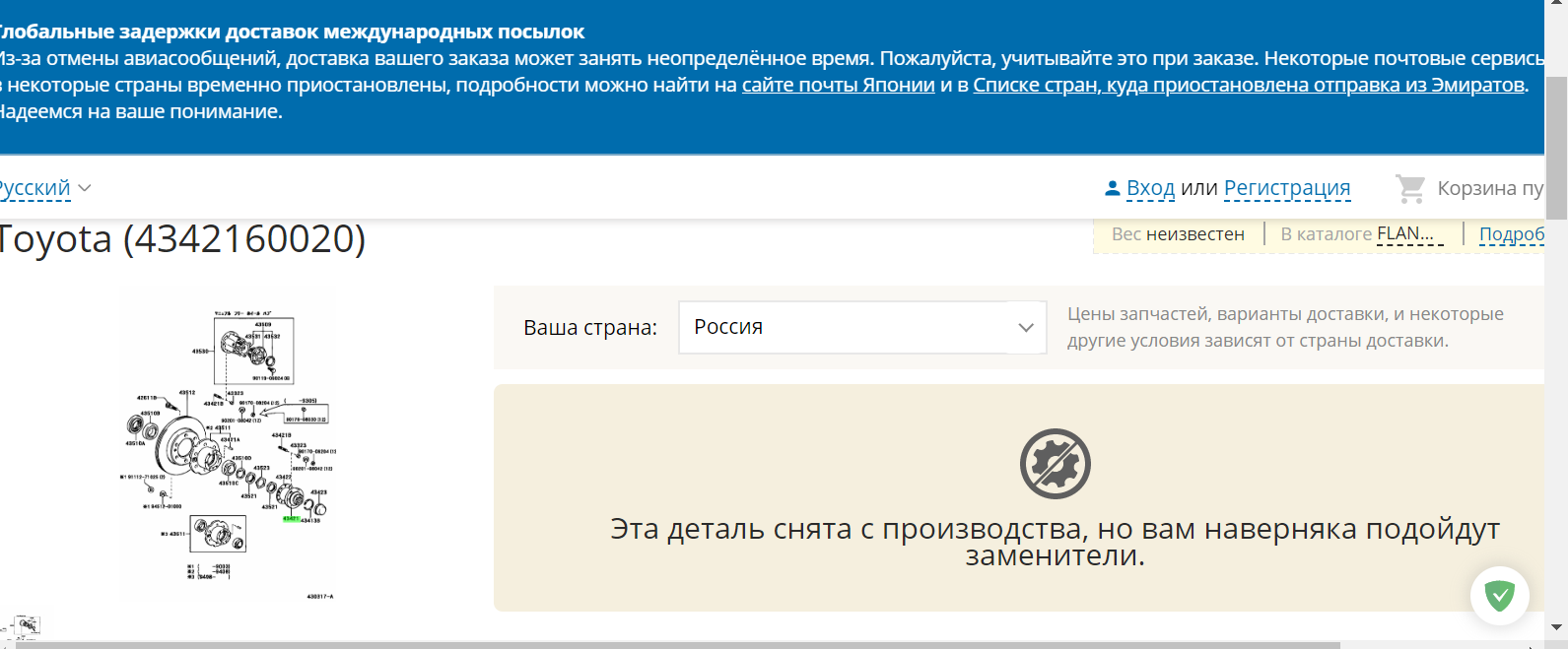The height and width of the screenshot is (649, 1568).
Task: Click the scroll-down arrow of the vertical scrollbar
Action: pos(1556,626)
